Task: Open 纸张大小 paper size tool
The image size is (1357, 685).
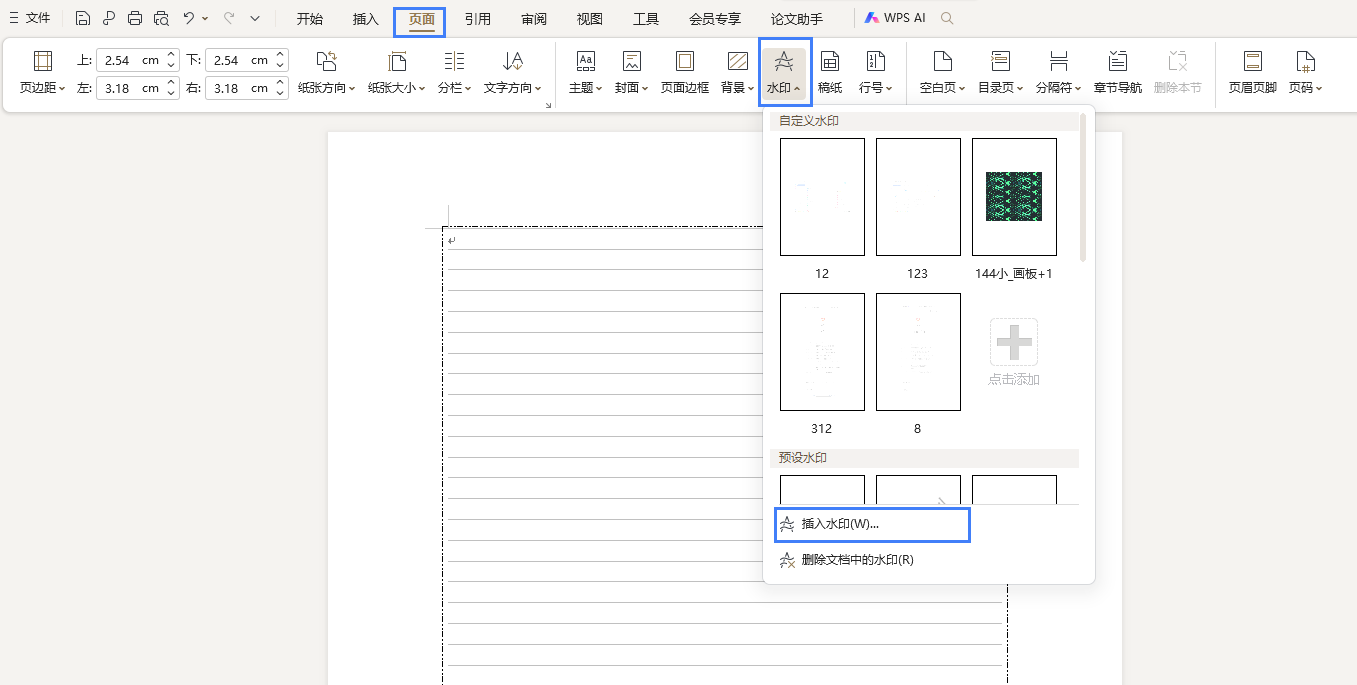Action: (x=397, y=73)
